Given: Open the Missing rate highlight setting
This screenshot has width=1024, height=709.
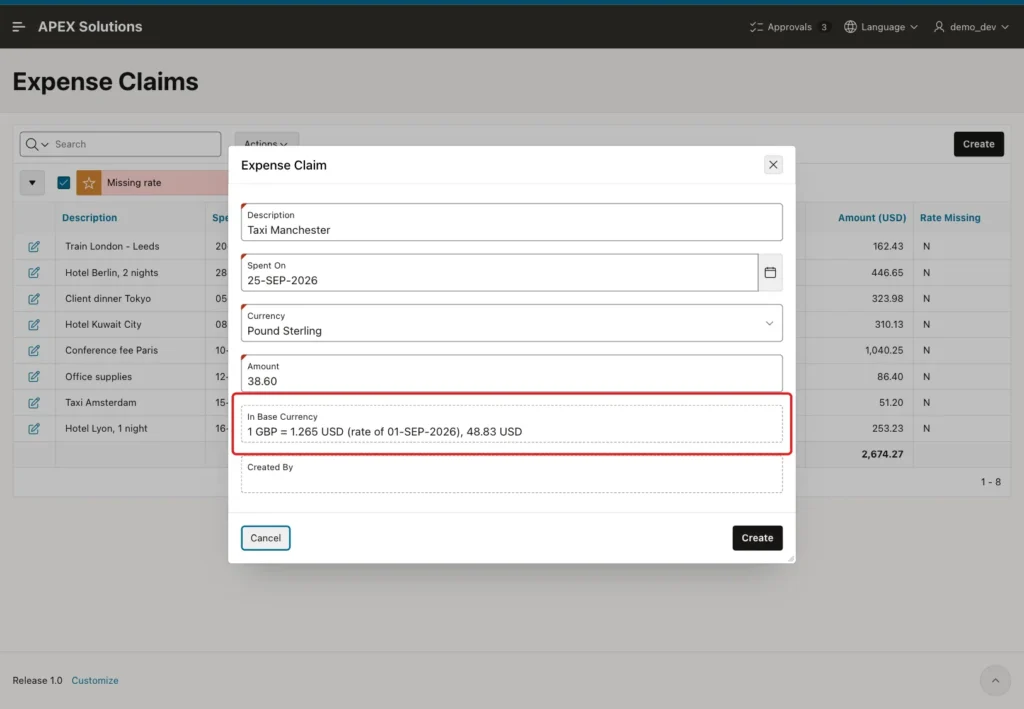Looking at the screenshot, I should coord(134,183).
